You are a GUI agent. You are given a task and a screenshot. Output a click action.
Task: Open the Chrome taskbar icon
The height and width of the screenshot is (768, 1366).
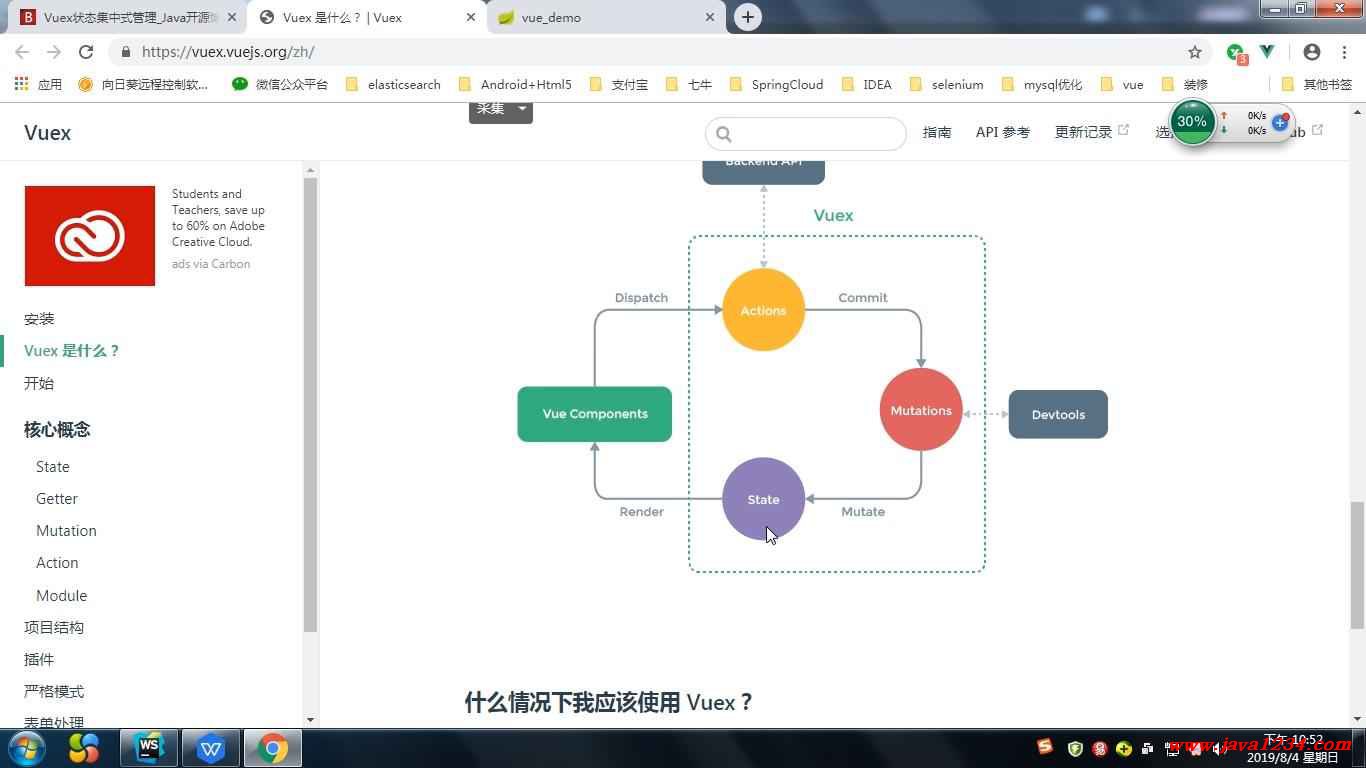pyautogui.click(x=272, y=747)
